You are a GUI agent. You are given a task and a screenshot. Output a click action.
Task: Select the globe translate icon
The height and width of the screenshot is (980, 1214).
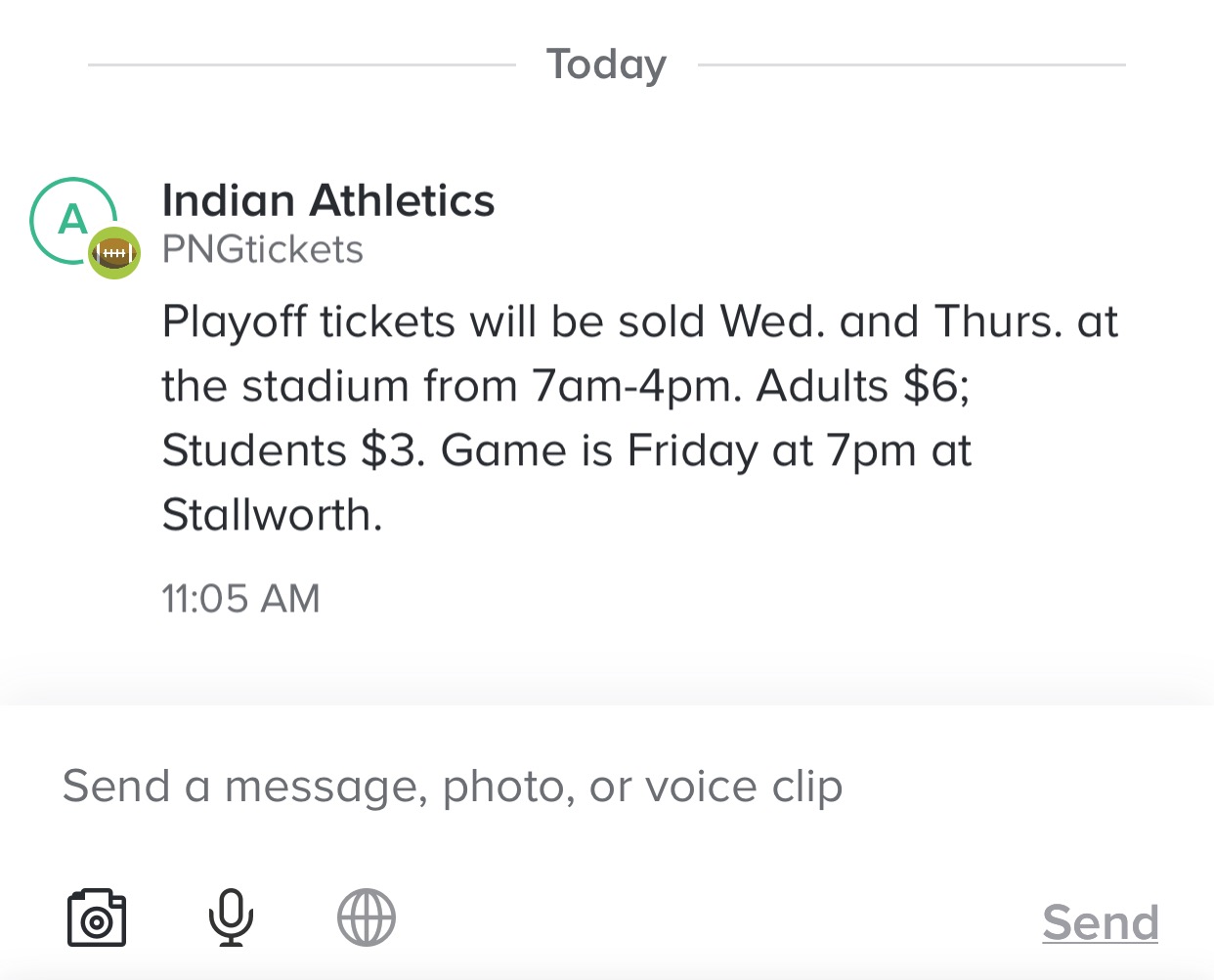pos(367,917)
